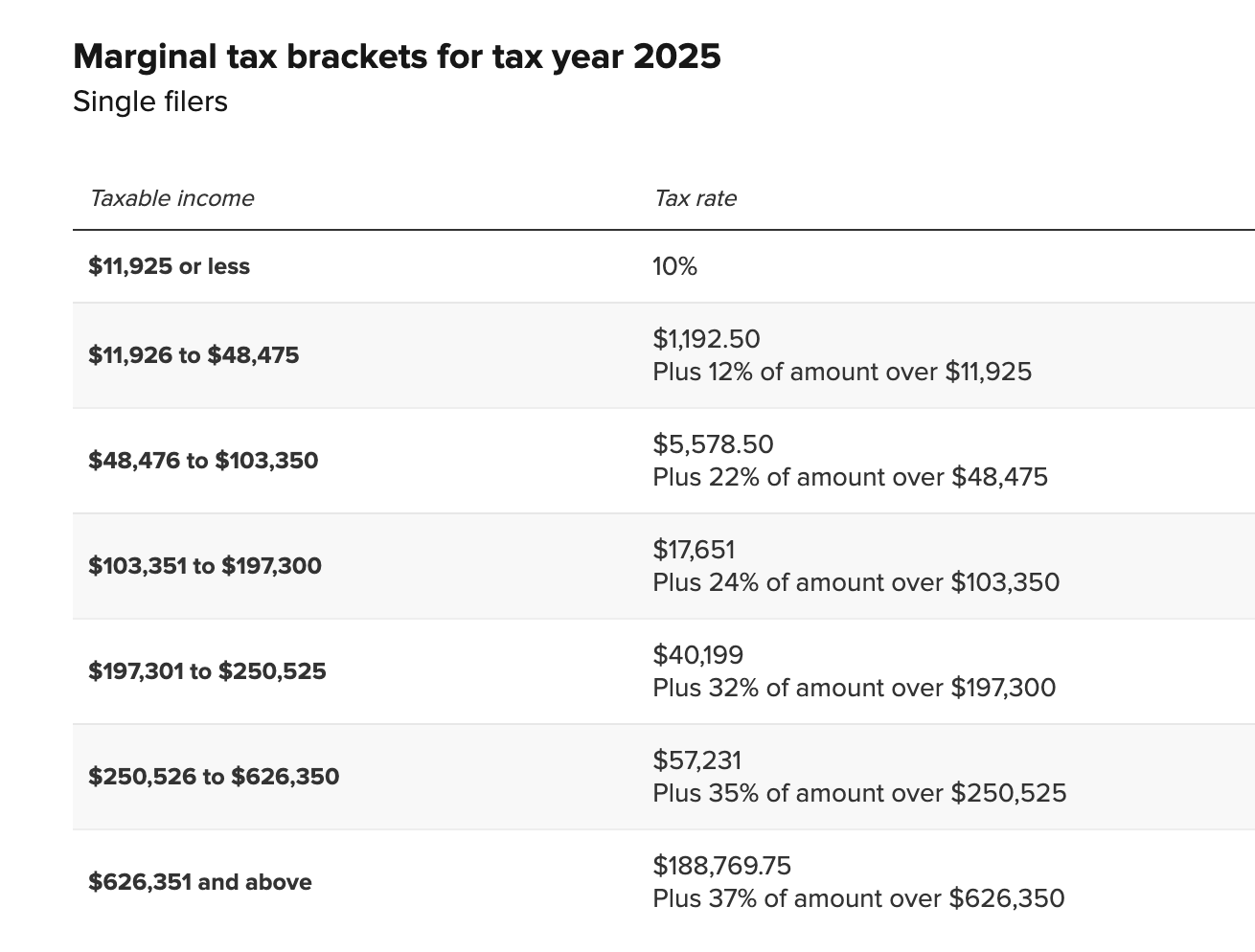Click "Plus 22% of amount over $48,475" text
This screenshot has width=1255, height=952.
click(x=850, y=477)
